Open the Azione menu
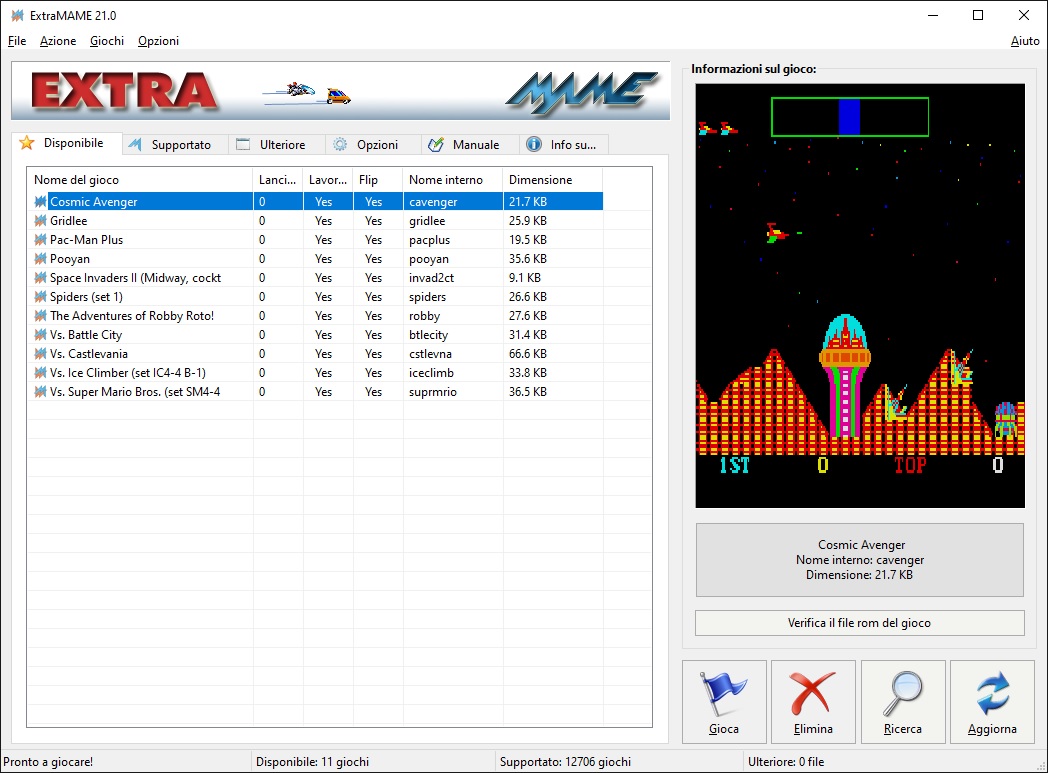The image size is (1048, 773). 58,41
